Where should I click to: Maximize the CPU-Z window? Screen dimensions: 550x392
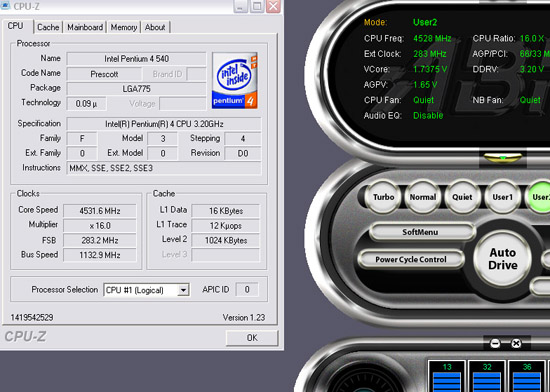coord(257,6)
